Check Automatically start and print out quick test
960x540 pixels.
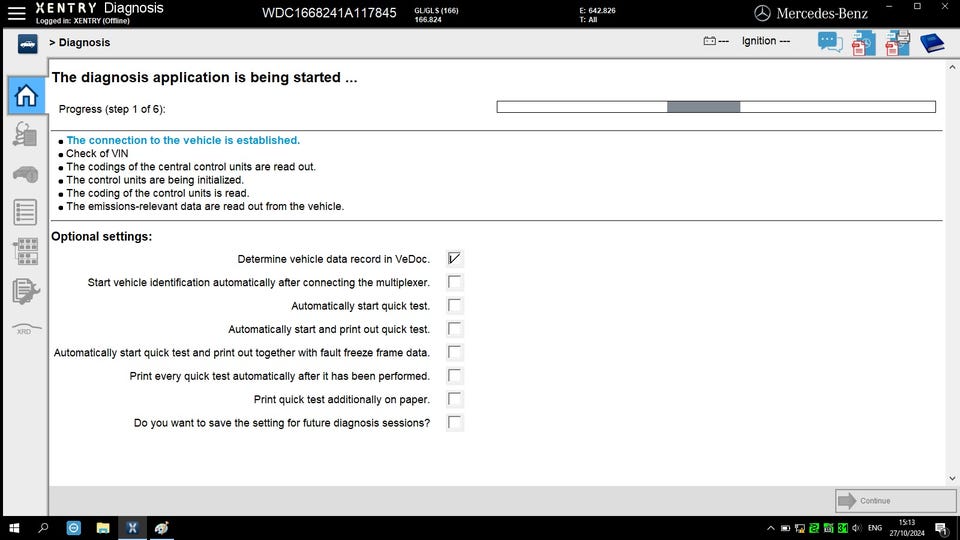454,329
